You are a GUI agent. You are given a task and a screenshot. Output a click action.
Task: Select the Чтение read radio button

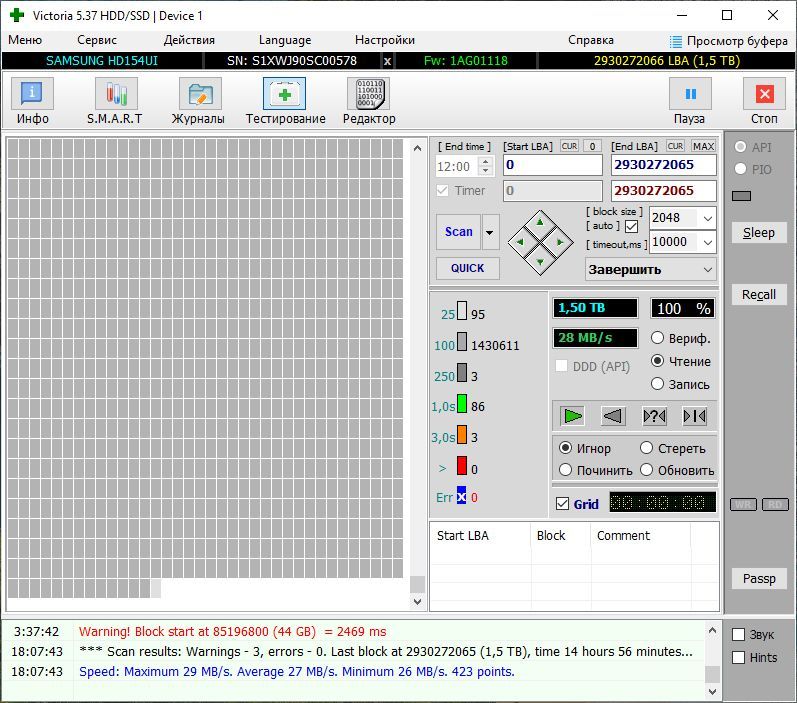pos(657,361)
